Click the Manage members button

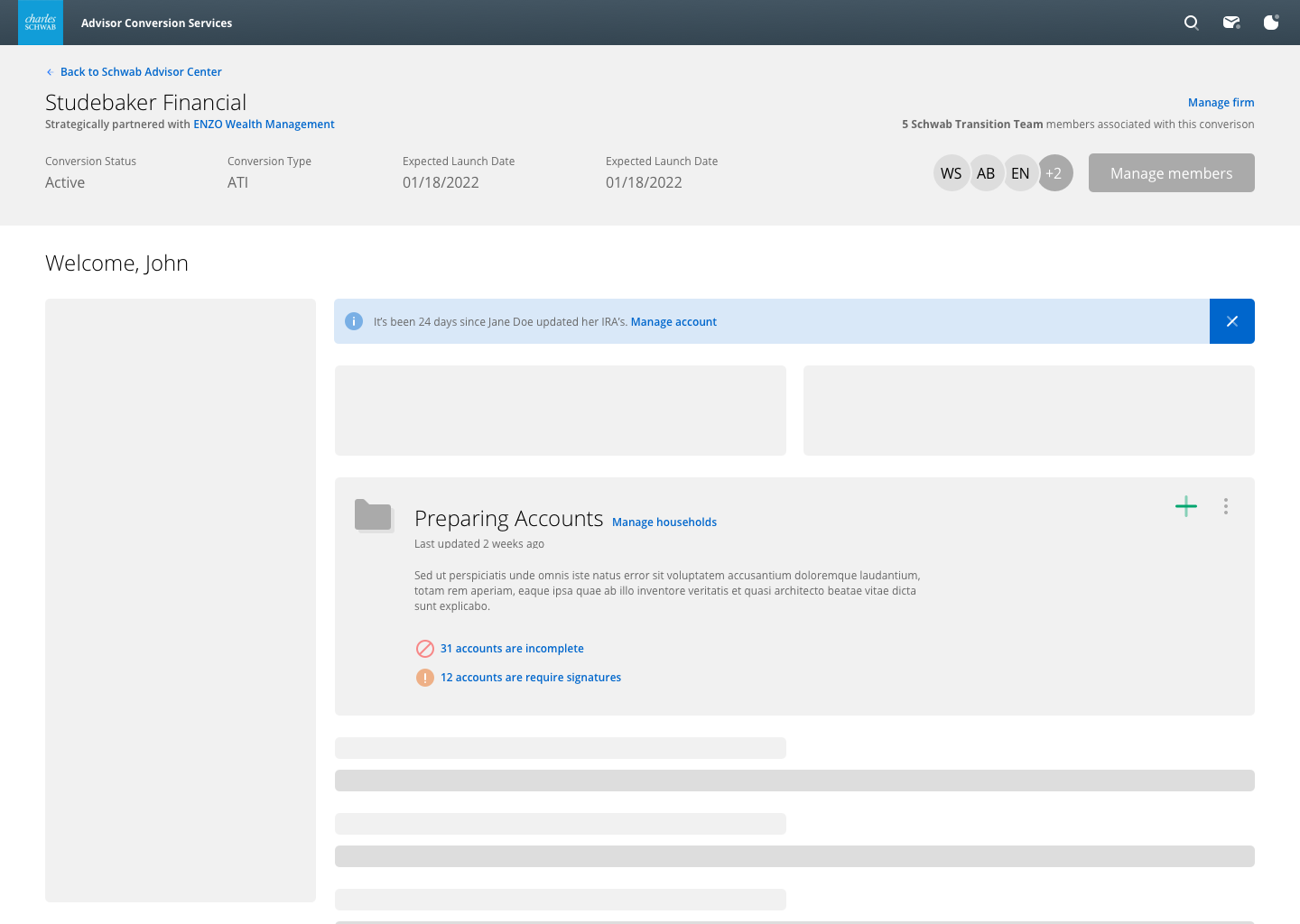(1171, 172)
